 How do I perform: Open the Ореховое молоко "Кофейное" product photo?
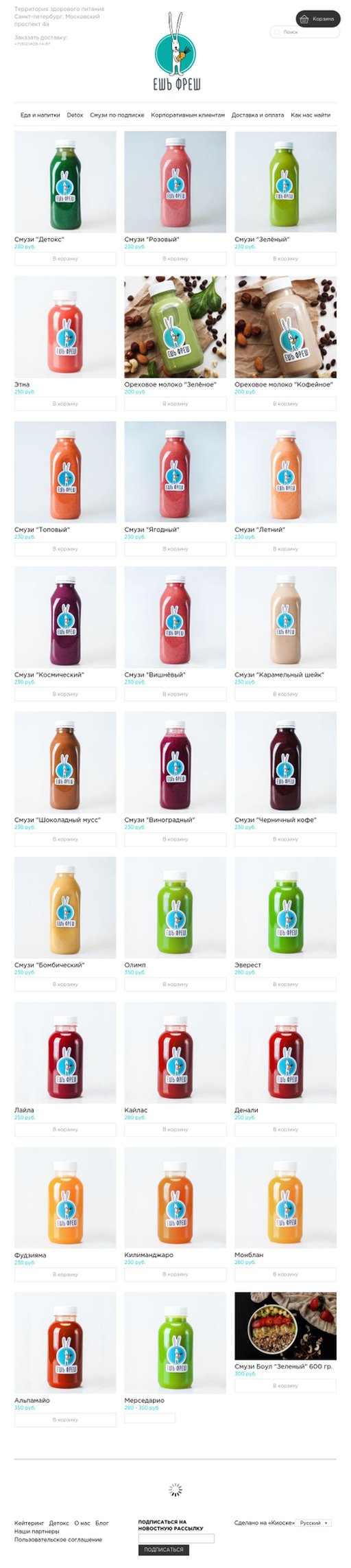(285, 327)
